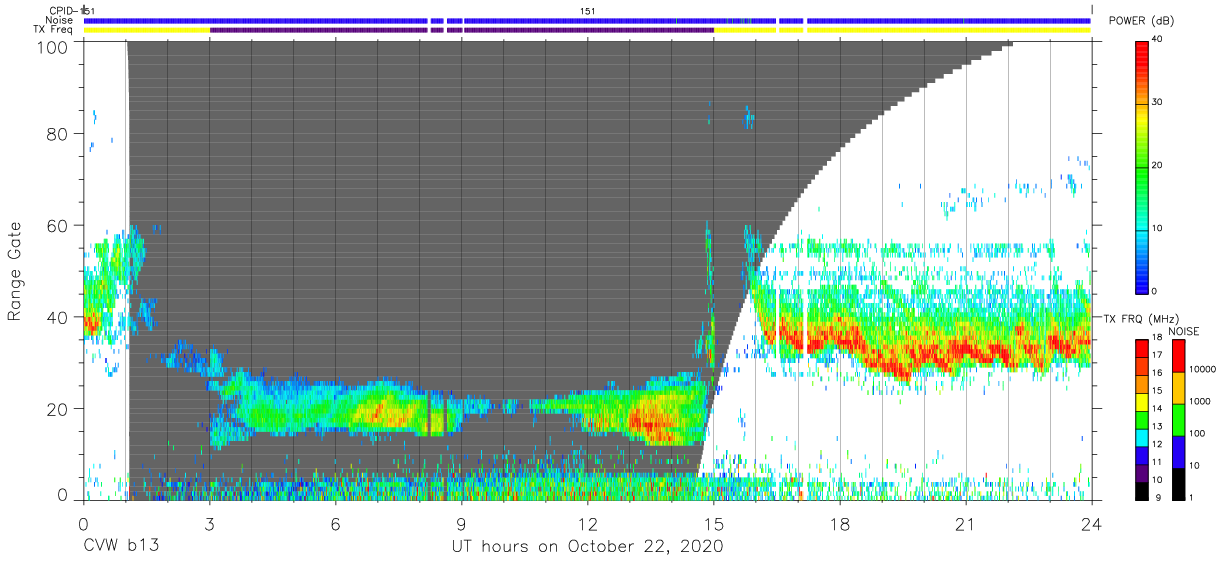Click the blue Noise strip above the plot
Image resolution: width=1228 pixels, height=567 pixels.
point(587,20)
